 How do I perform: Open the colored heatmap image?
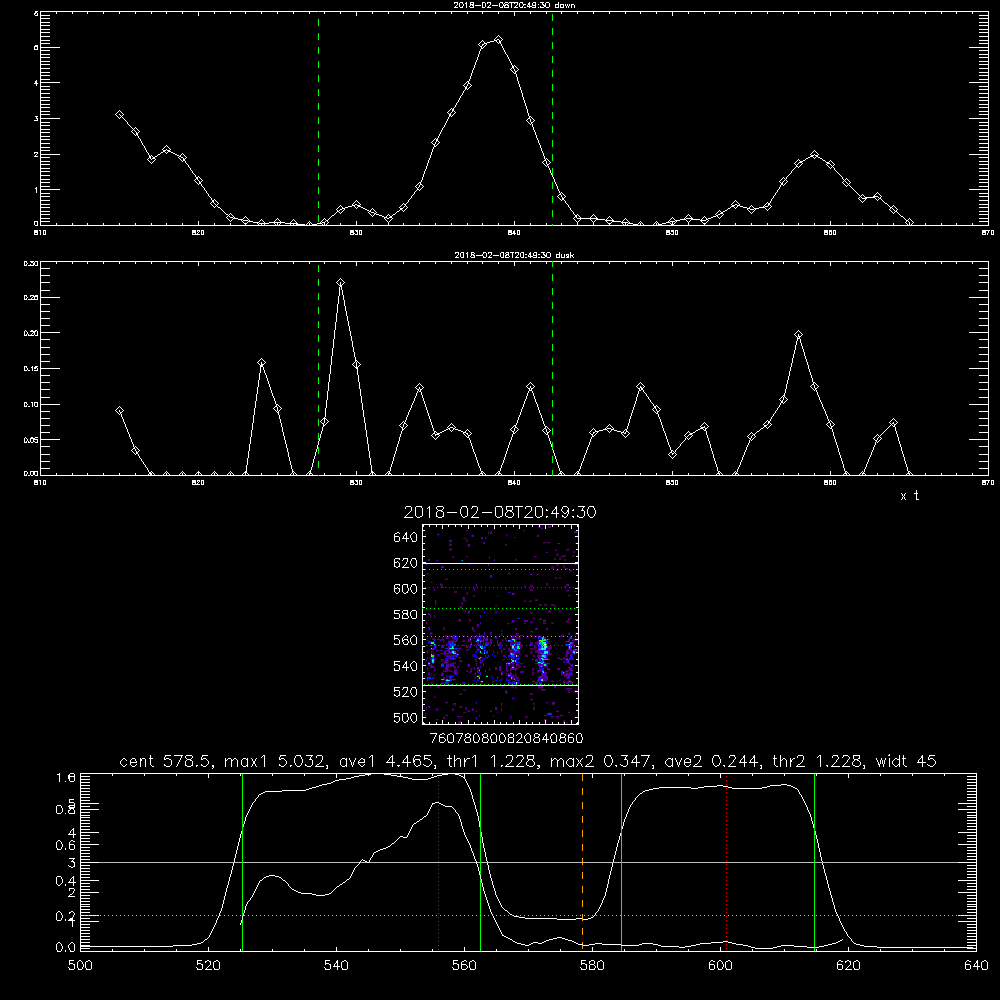coord(501,624)
